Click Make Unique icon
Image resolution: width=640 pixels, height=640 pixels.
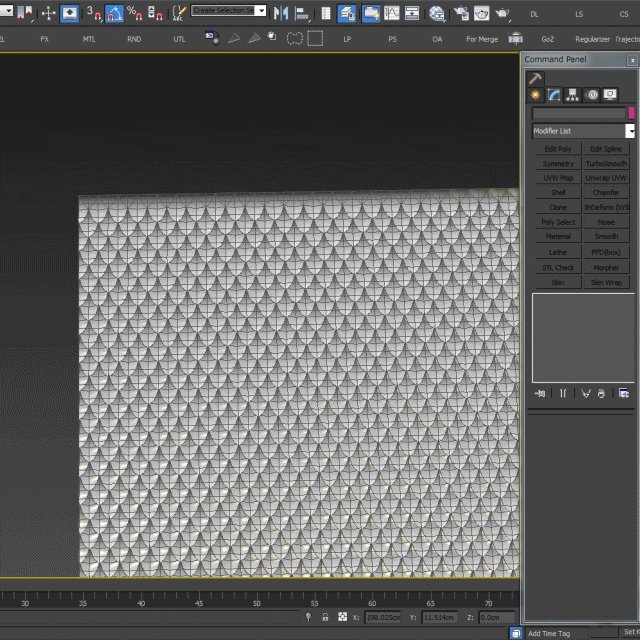pyautogui.click(x=586, y=393)
